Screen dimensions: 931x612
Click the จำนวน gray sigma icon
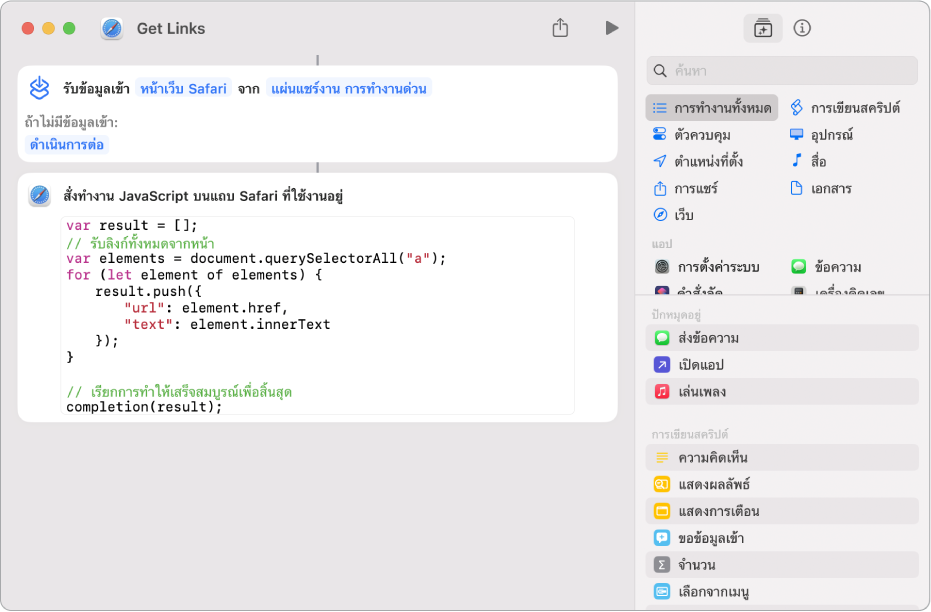662,565
